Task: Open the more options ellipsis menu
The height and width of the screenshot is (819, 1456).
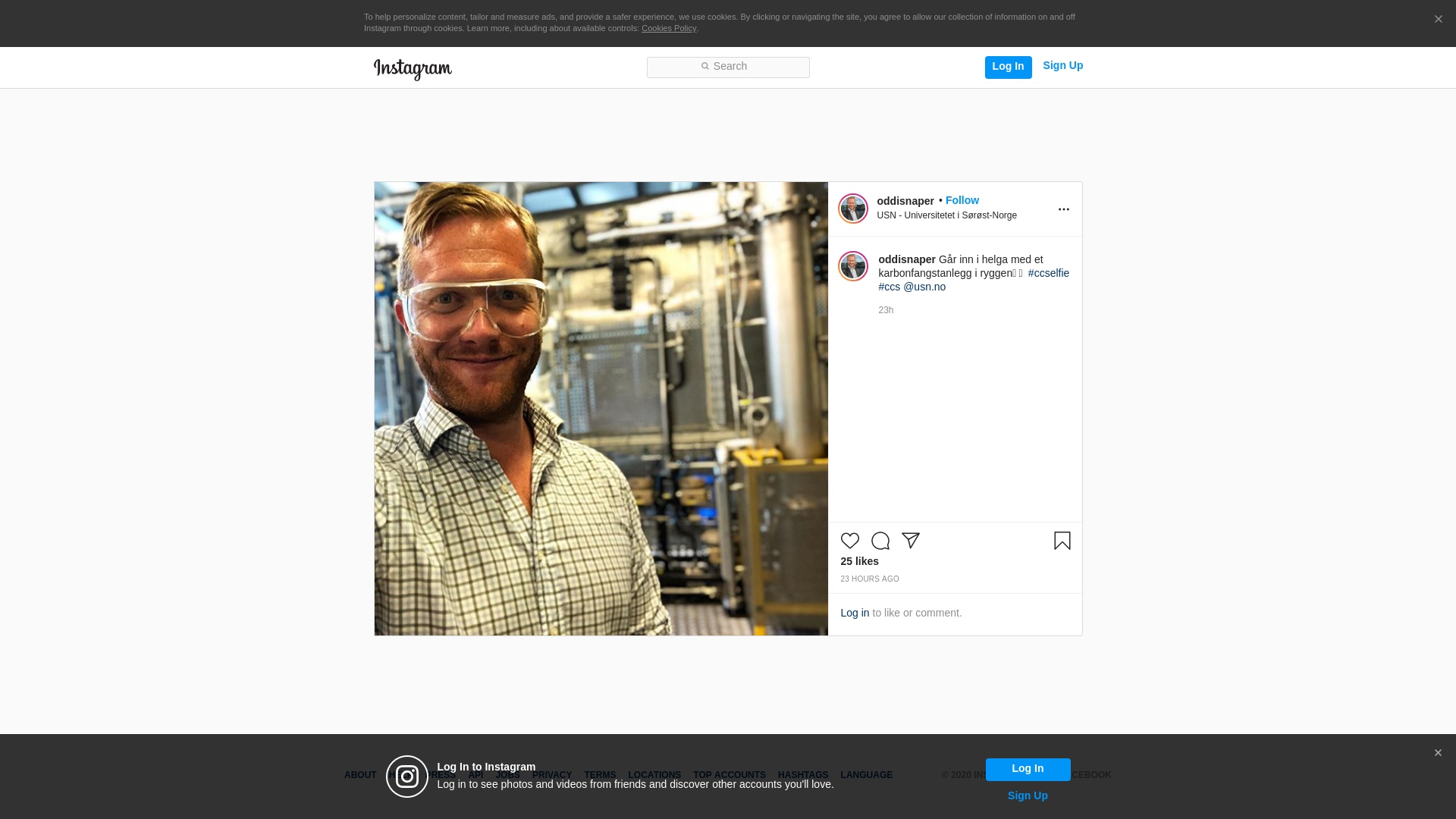Action: [x=1063, y=209]
